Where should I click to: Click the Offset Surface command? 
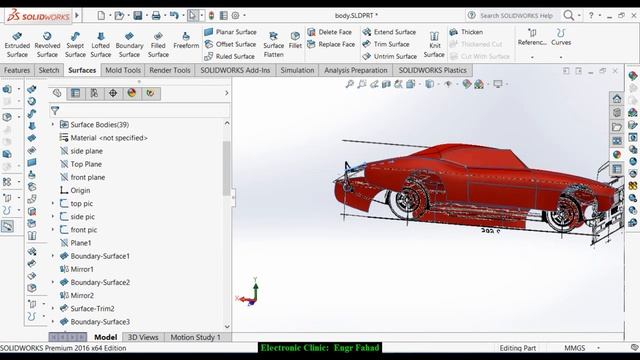[231, 44]
